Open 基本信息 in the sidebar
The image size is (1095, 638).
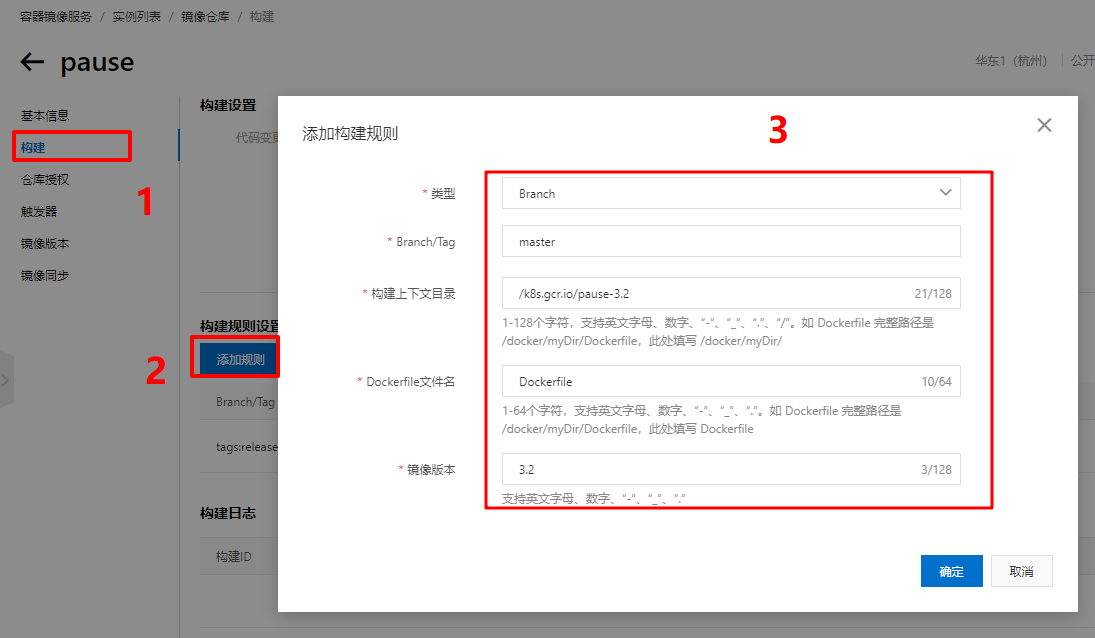[45, 116]
